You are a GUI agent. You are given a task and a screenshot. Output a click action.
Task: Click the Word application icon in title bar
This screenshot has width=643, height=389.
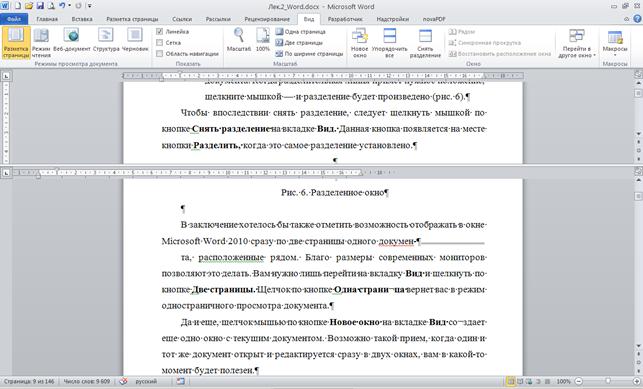tap(5, 6)
